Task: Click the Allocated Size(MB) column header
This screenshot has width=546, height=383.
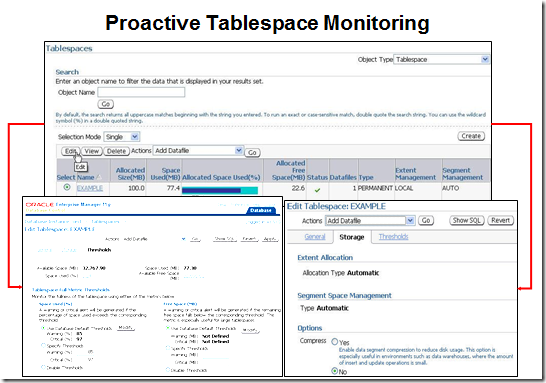Action: tap(130, 174)
